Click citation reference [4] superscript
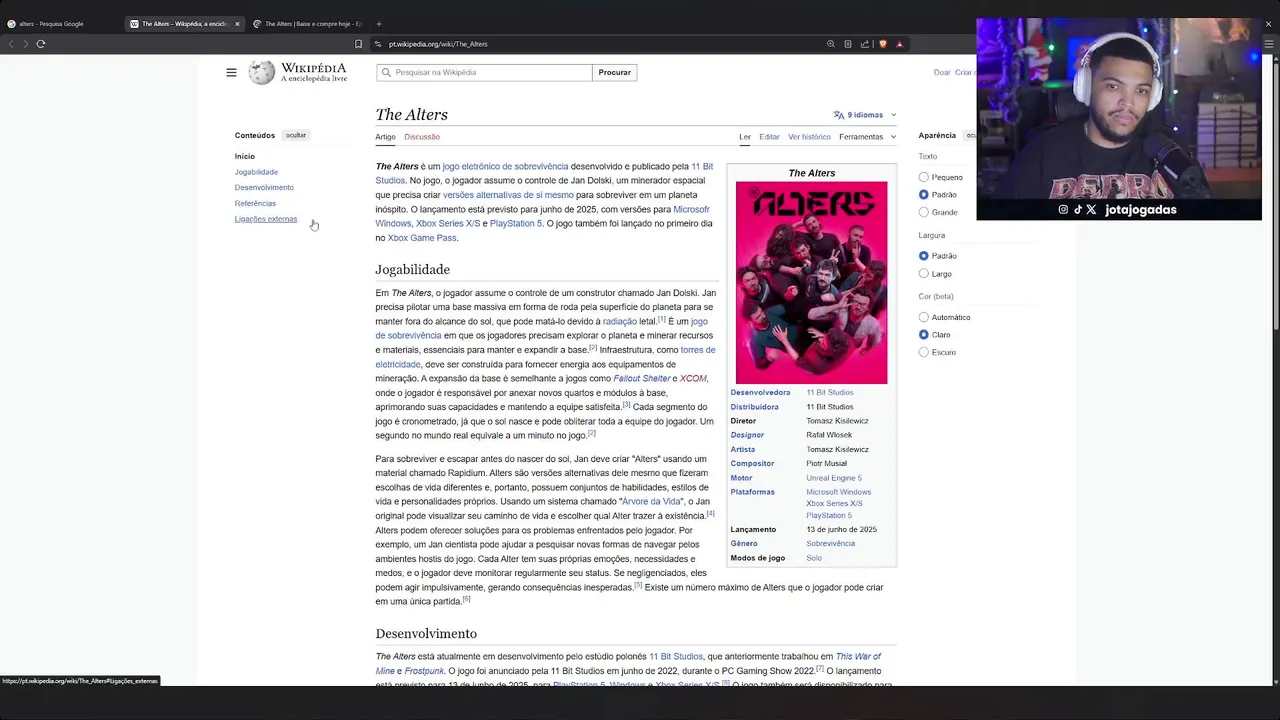Image resolution: width=1280 pixels, height=720 pixels. pyautogui.click(x=710, y=513)
